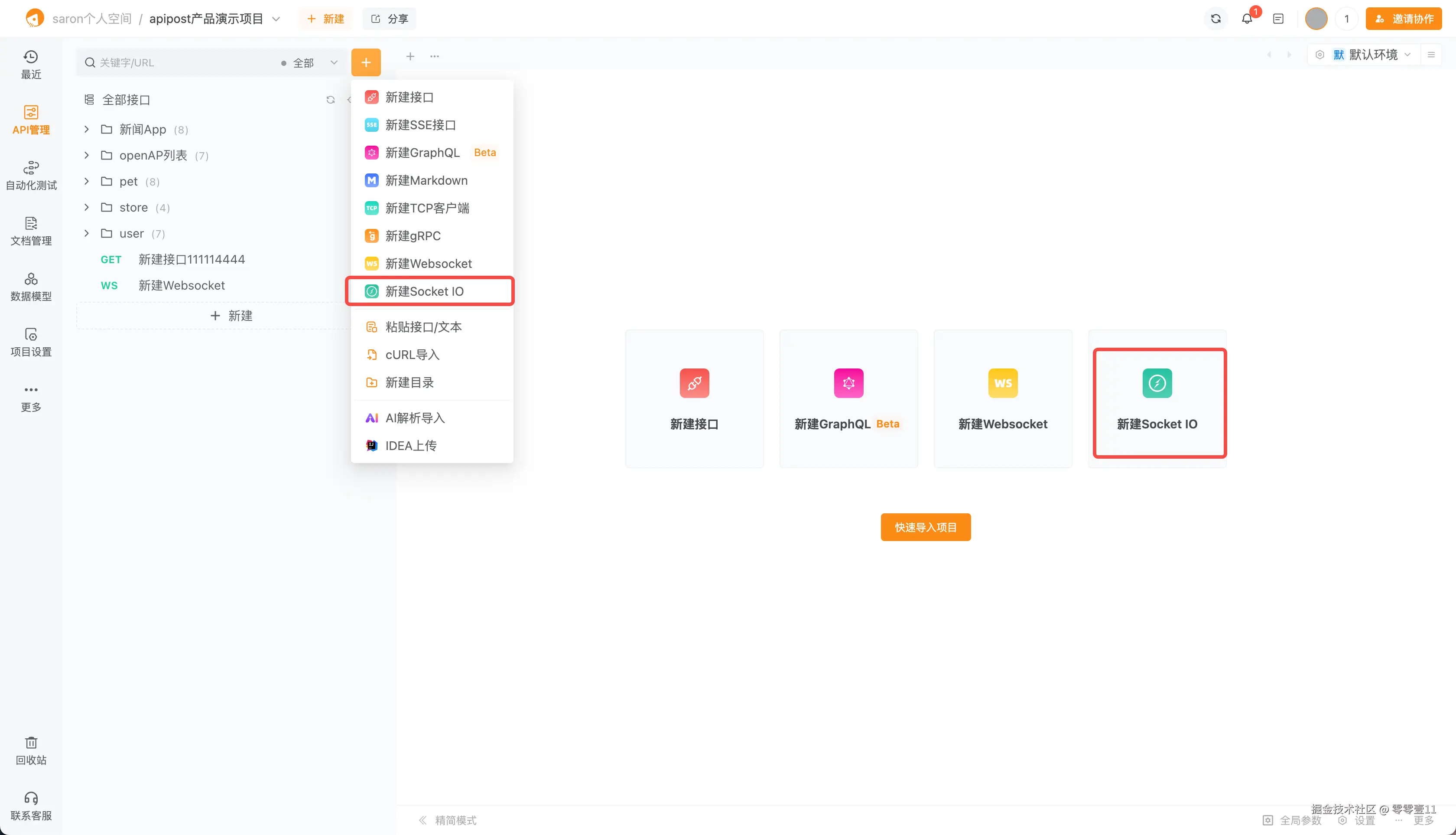
Task: Click the sync refresh icon in top bar
Action: (x=1215, y=19)
